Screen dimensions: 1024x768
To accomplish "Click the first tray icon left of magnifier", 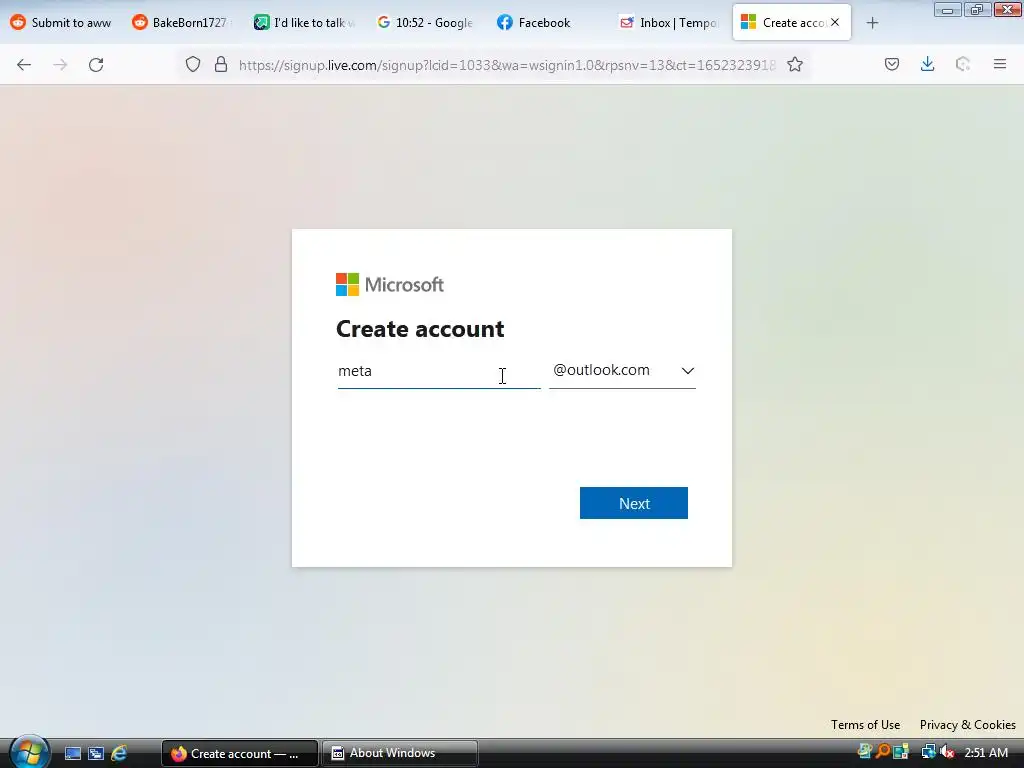I will point(865,752).
